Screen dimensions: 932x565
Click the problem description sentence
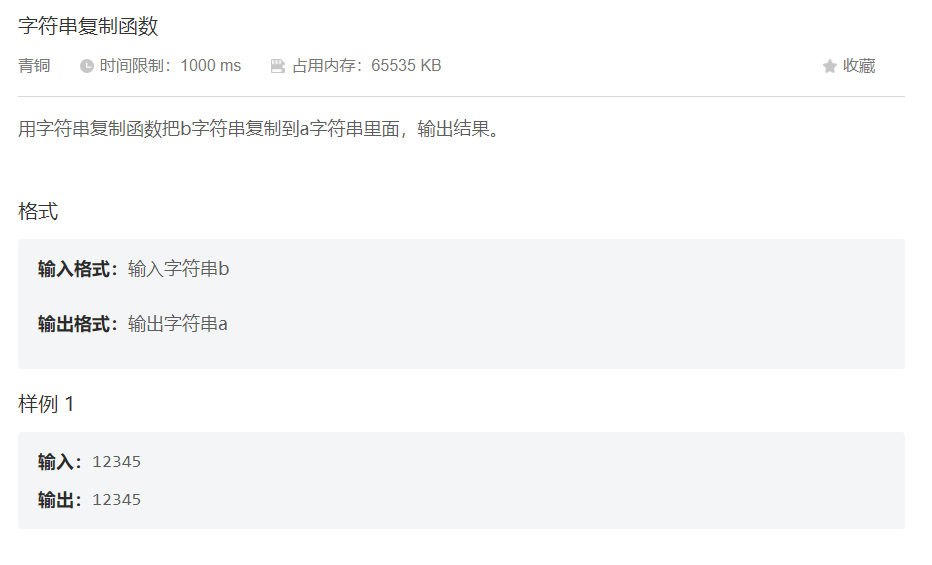259,128
